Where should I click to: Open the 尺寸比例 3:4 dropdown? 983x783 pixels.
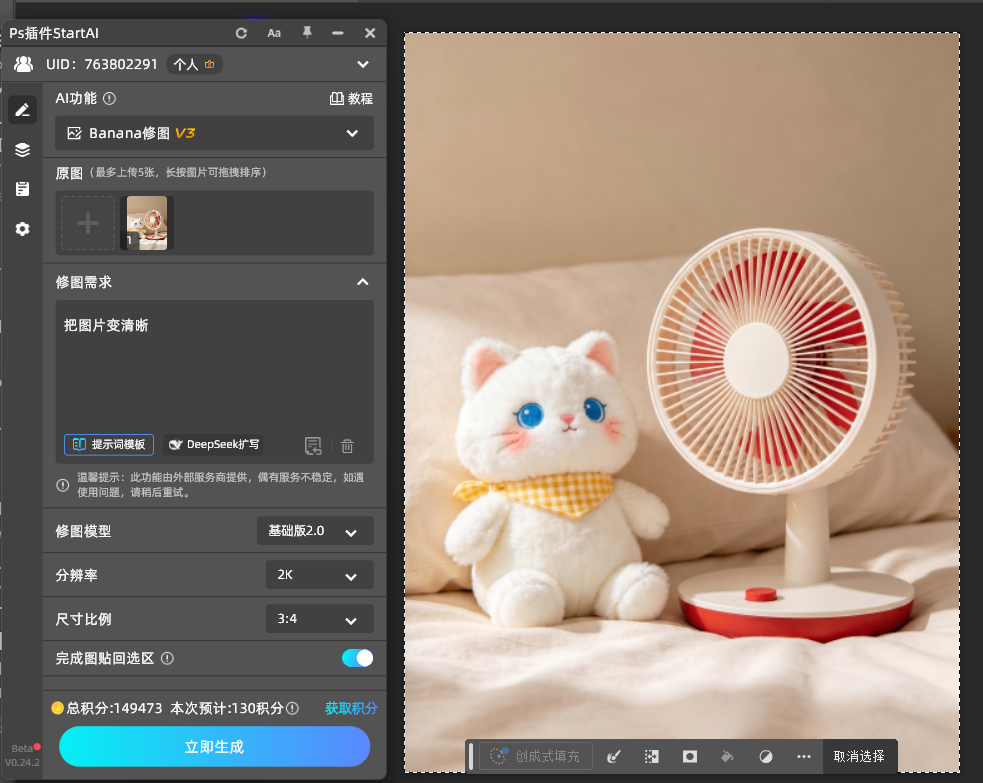tap(320, 619)
